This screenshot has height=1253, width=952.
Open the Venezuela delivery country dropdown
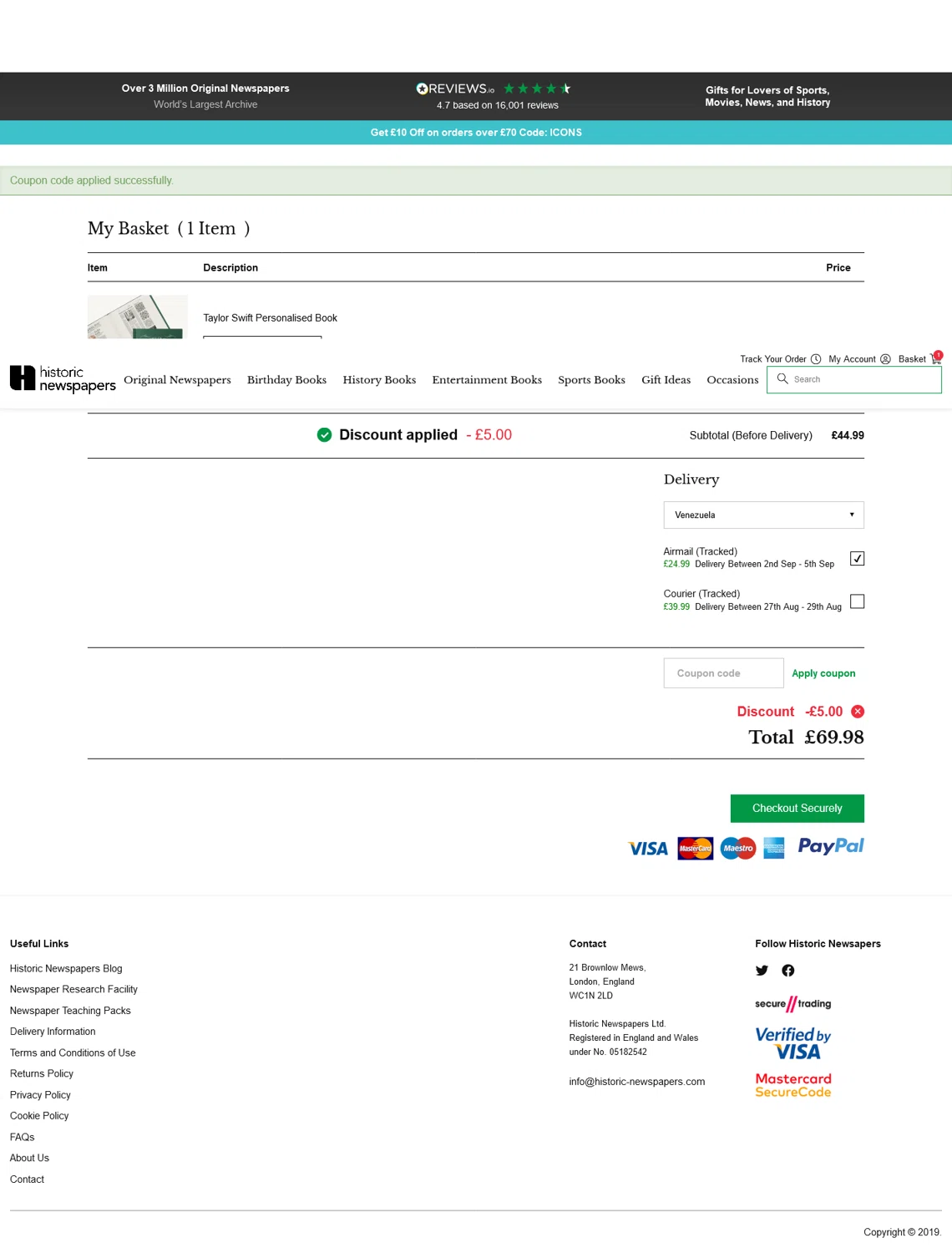763,515
